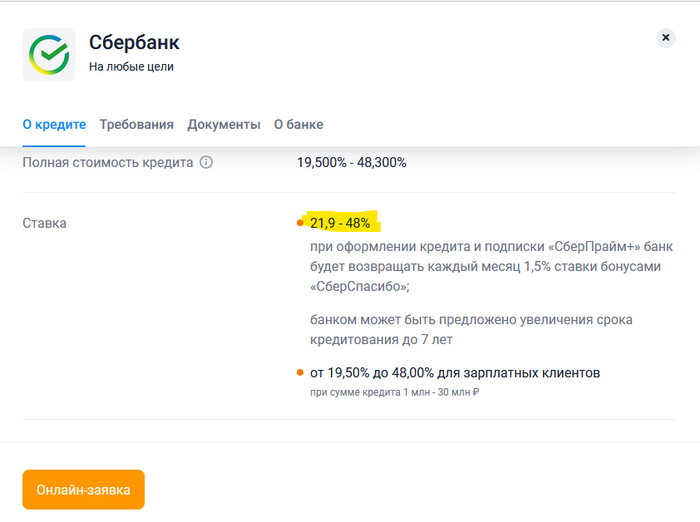Viewport: 700px width, 522px height.
Task: Click the 19,500% - 48,300% value
Action: (351, 162)
